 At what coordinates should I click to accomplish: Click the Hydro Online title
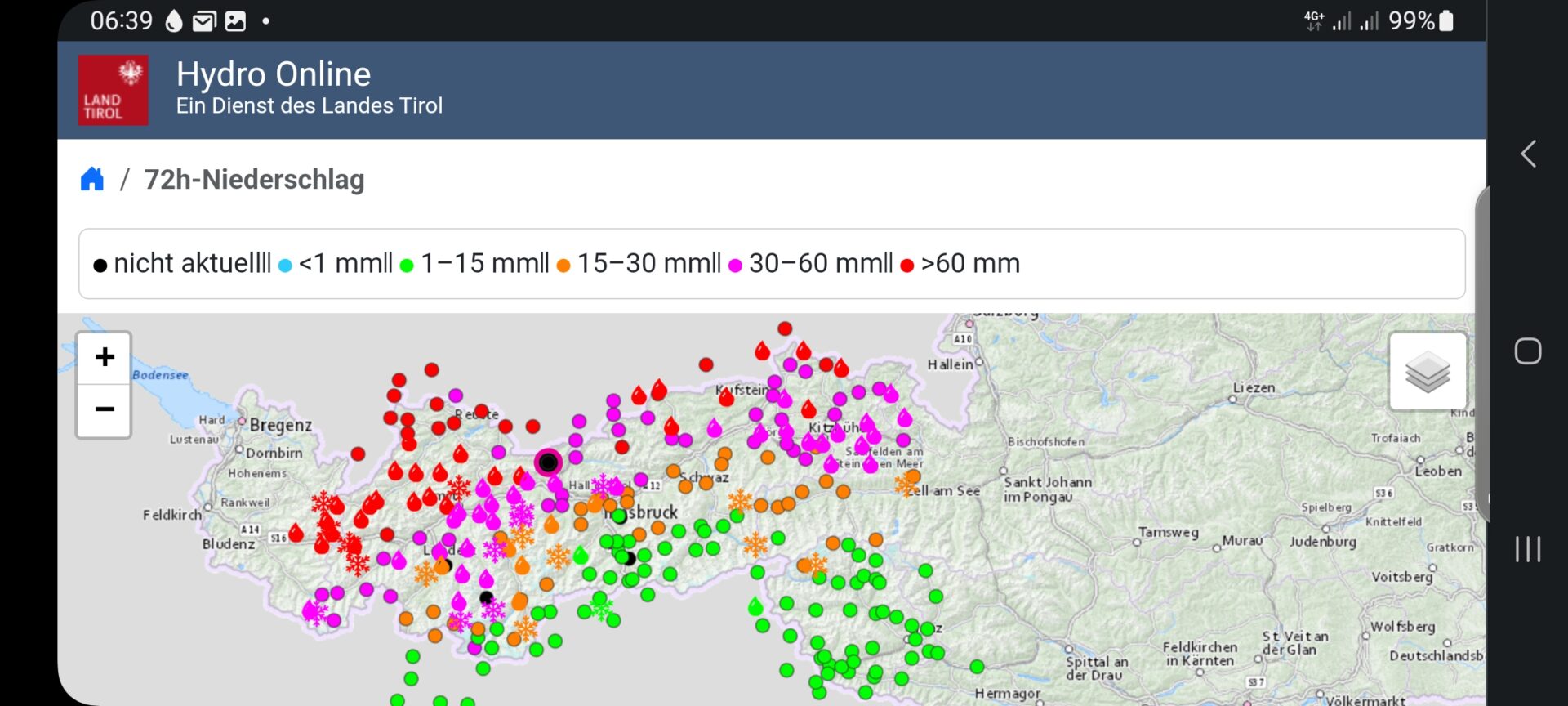pos(274,74)
